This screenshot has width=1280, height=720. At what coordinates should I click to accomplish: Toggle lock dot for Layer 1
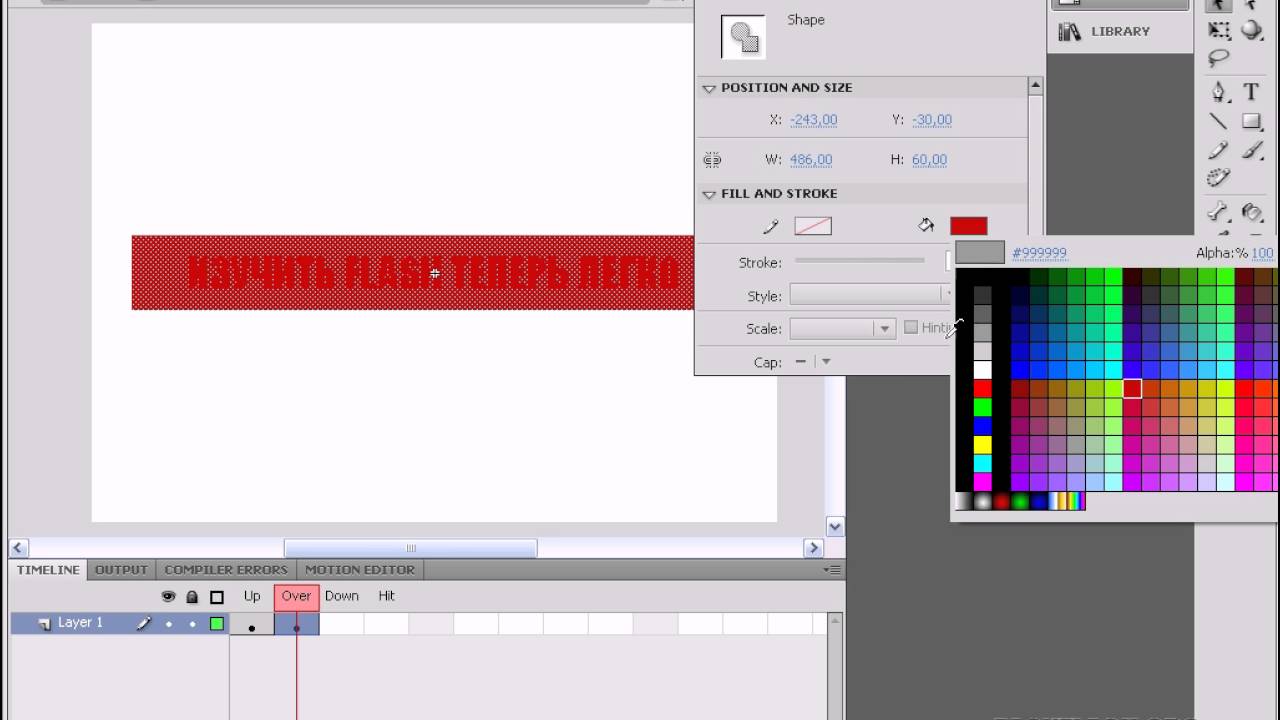[x=192, y=623]
